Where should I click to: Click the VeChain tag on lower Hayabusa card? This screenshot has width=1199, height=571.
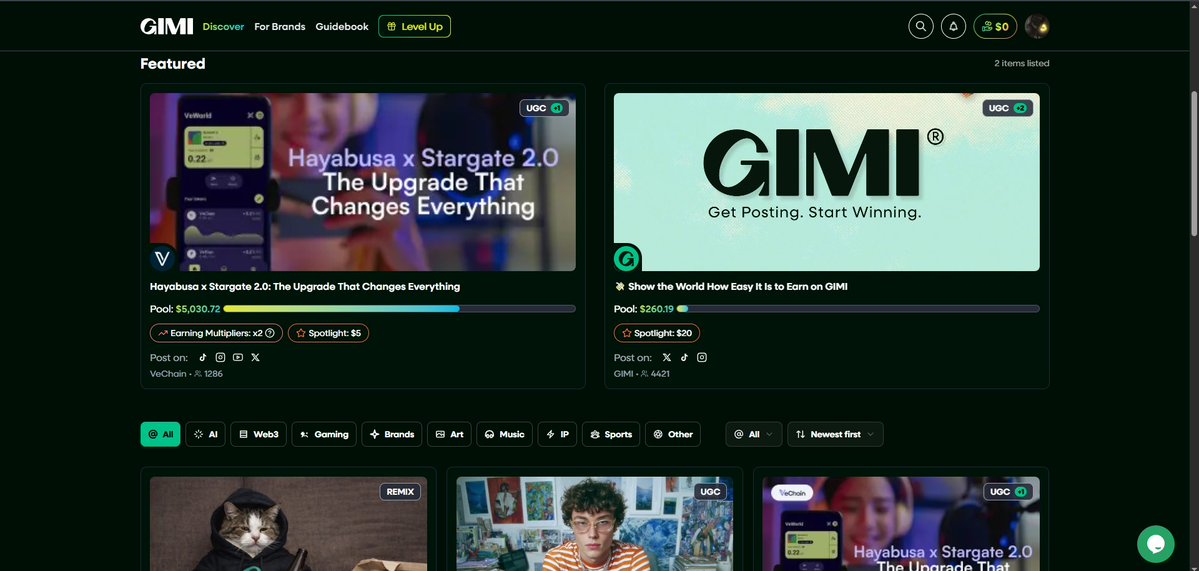(792, 493)
